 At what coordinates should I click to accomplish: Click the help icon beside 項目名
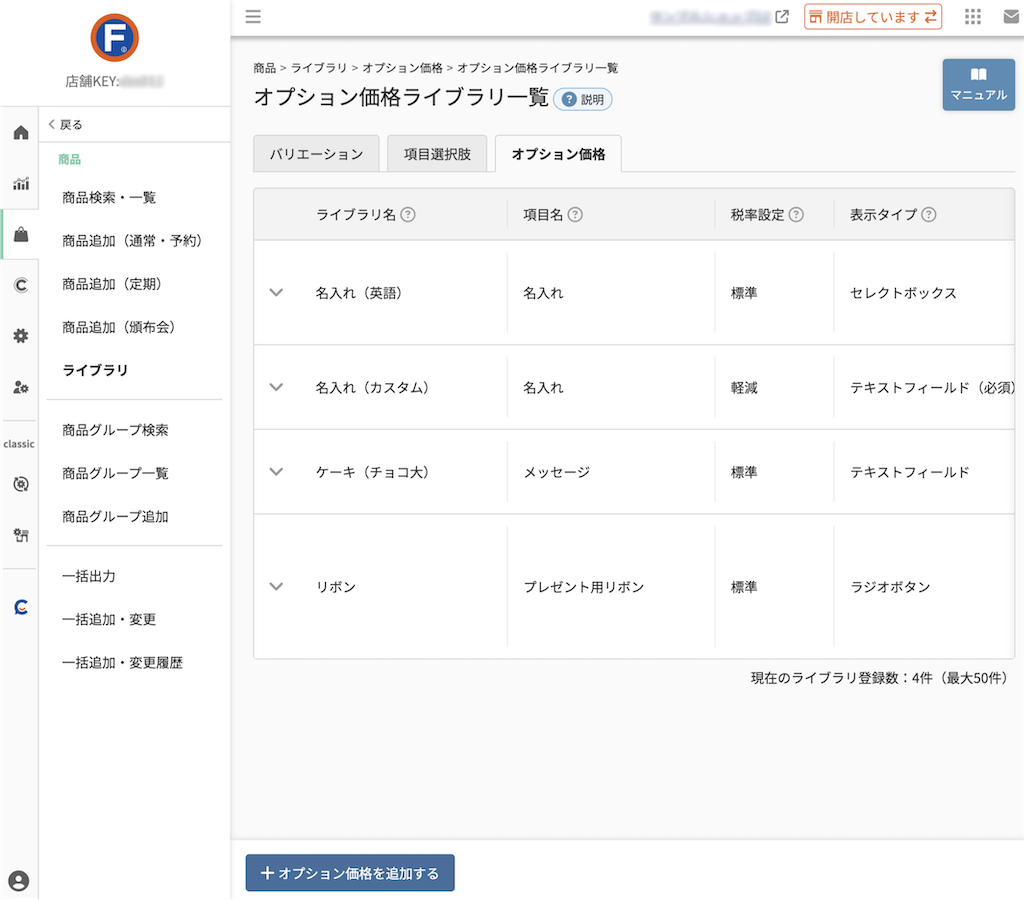coord(575,214)
